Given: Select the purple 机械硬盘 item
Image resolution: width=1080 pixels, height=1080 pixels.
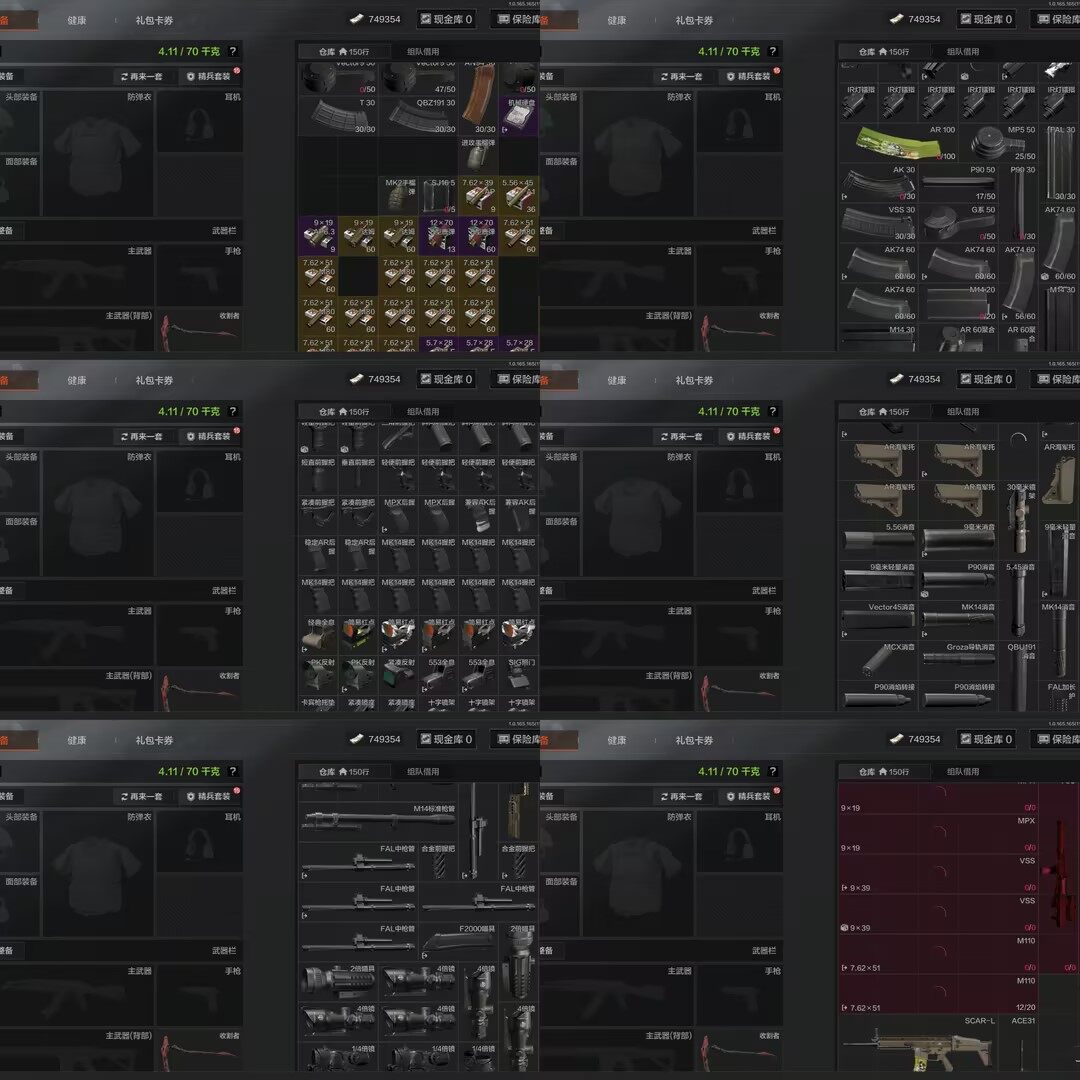Looking at the screenshot, I should 518,116.
